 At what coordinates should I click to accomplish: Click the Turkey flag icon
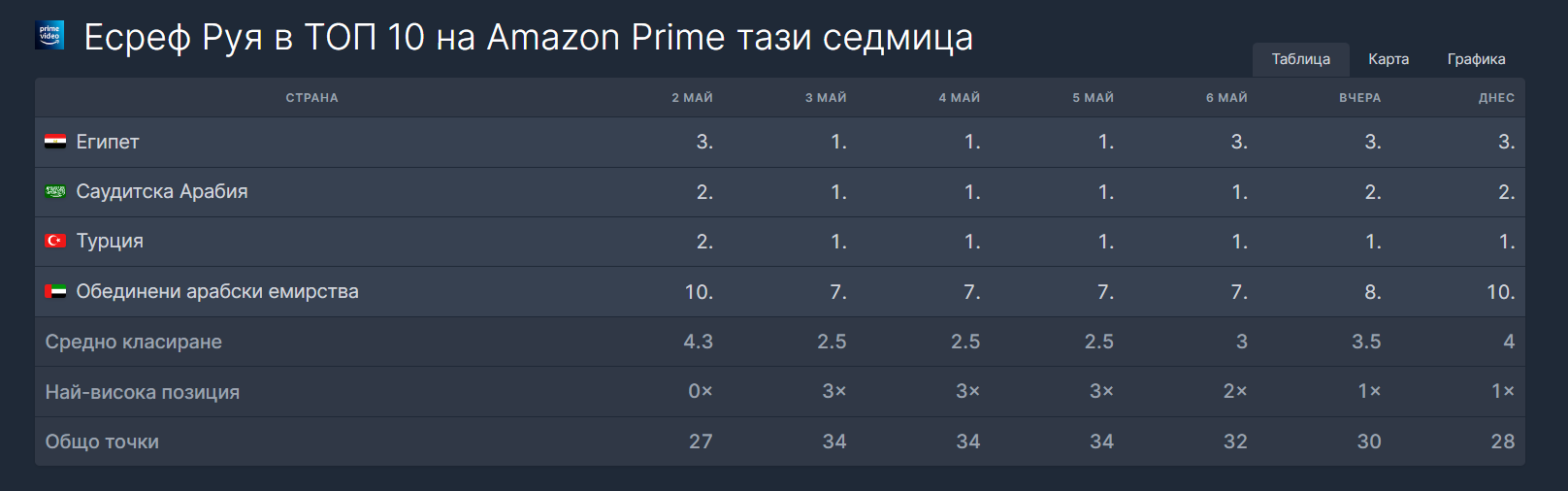pyautogui.click(x=55, y=242)
